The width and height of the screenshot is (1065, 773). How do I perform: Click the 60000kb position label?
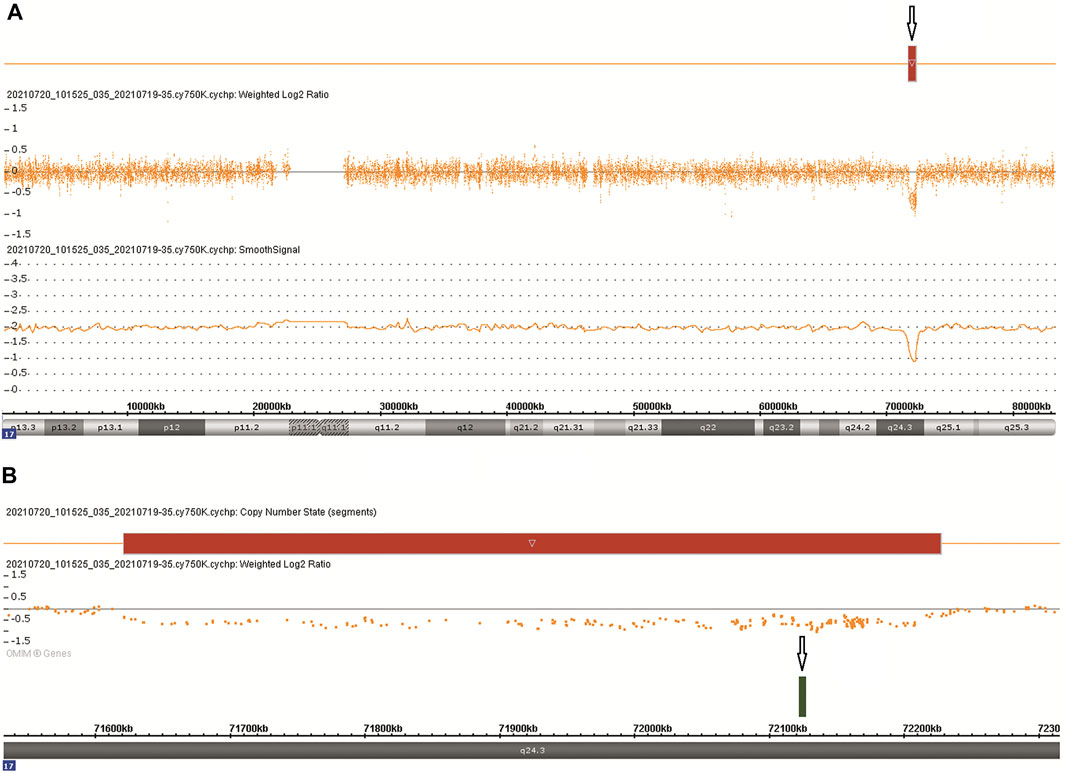[x=778, y=406]
